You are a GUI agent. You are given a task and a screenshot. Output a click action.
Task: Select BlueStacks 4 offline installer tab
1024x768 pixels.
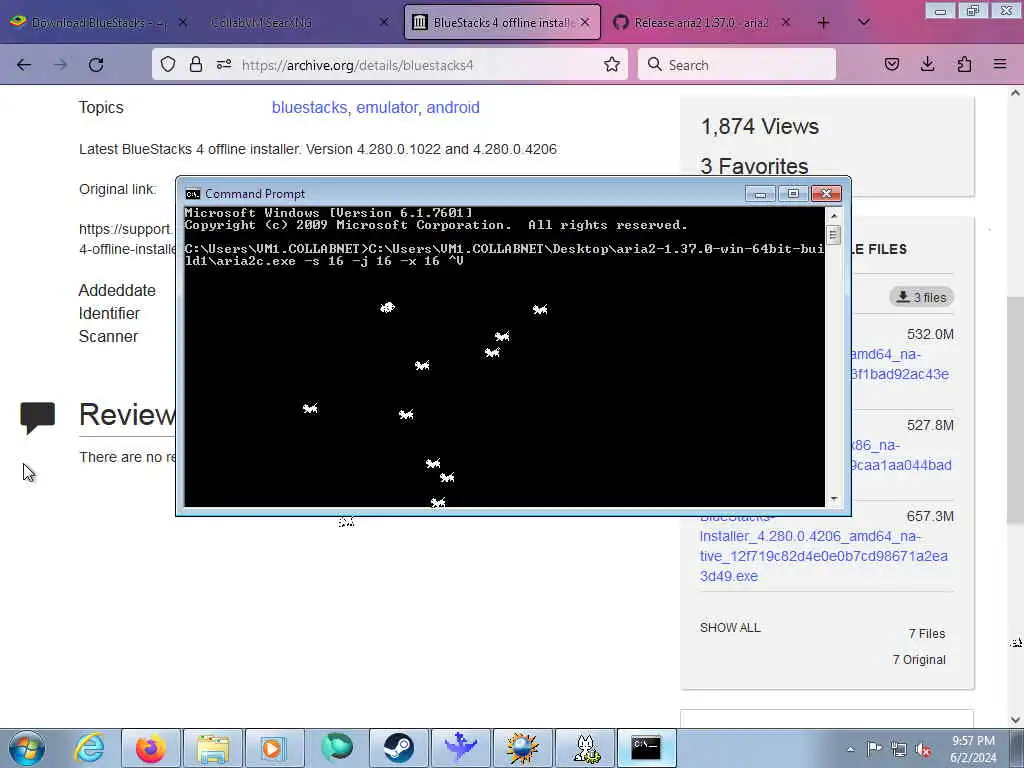pyautogui.click(x=502, y=23)
